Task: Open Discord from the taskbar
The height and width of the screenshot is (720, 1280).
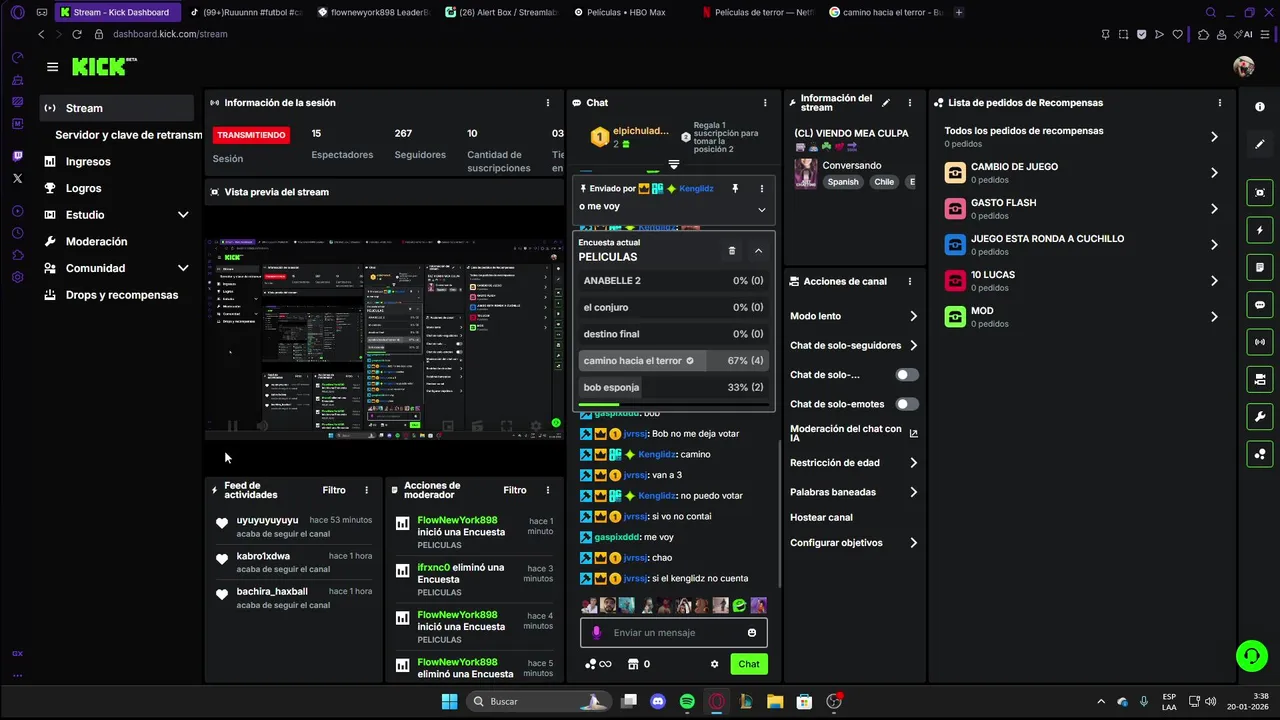Action: (657, 702)
